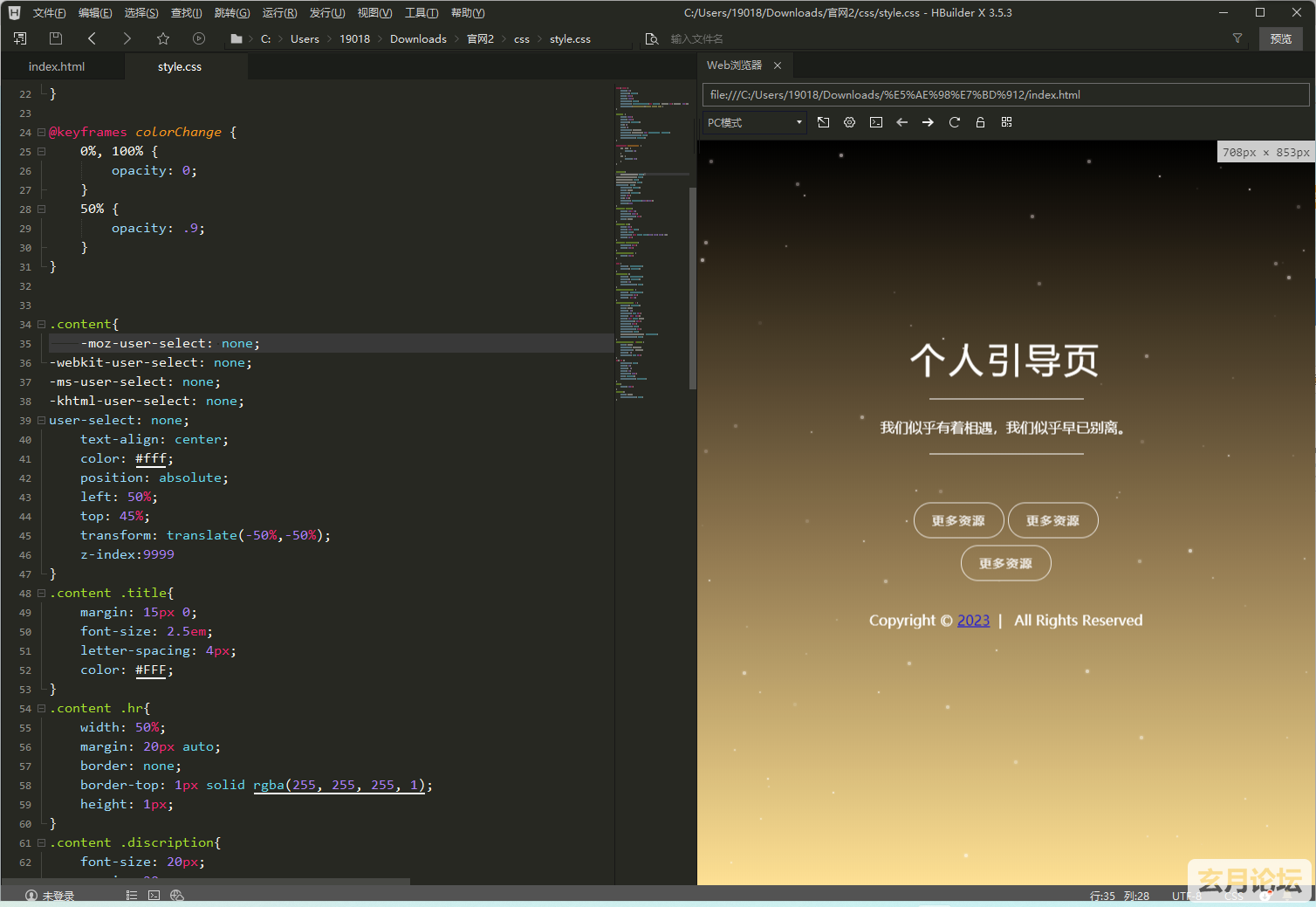The height and width of the screenshot is (907, 1316).
Task: Click the bookmark star icon
Action: coord(163,38)
